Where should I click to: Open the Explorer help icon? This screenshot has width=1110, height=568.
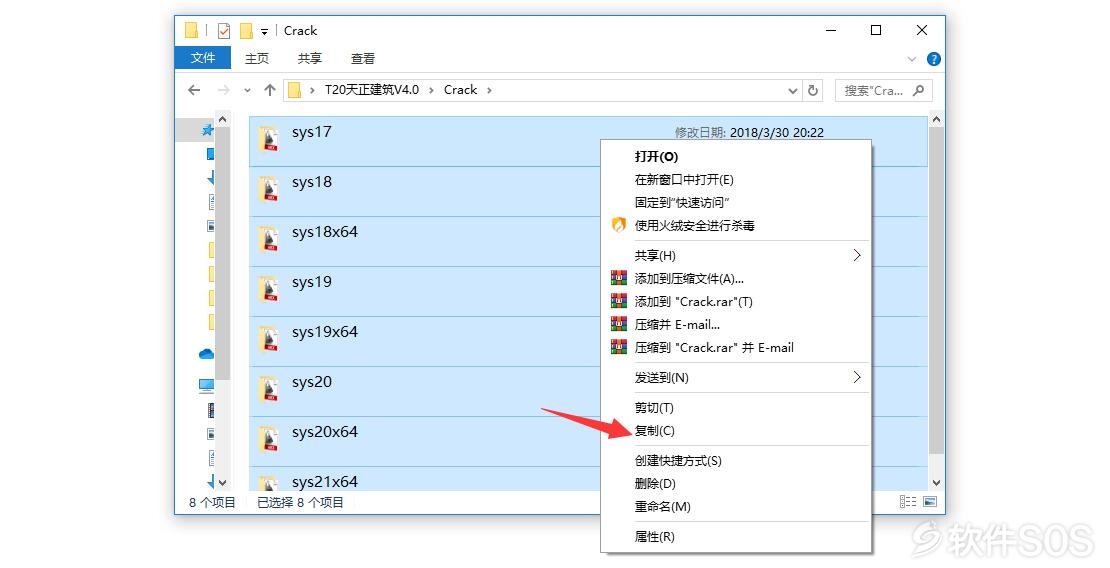(x=934, y=59)
